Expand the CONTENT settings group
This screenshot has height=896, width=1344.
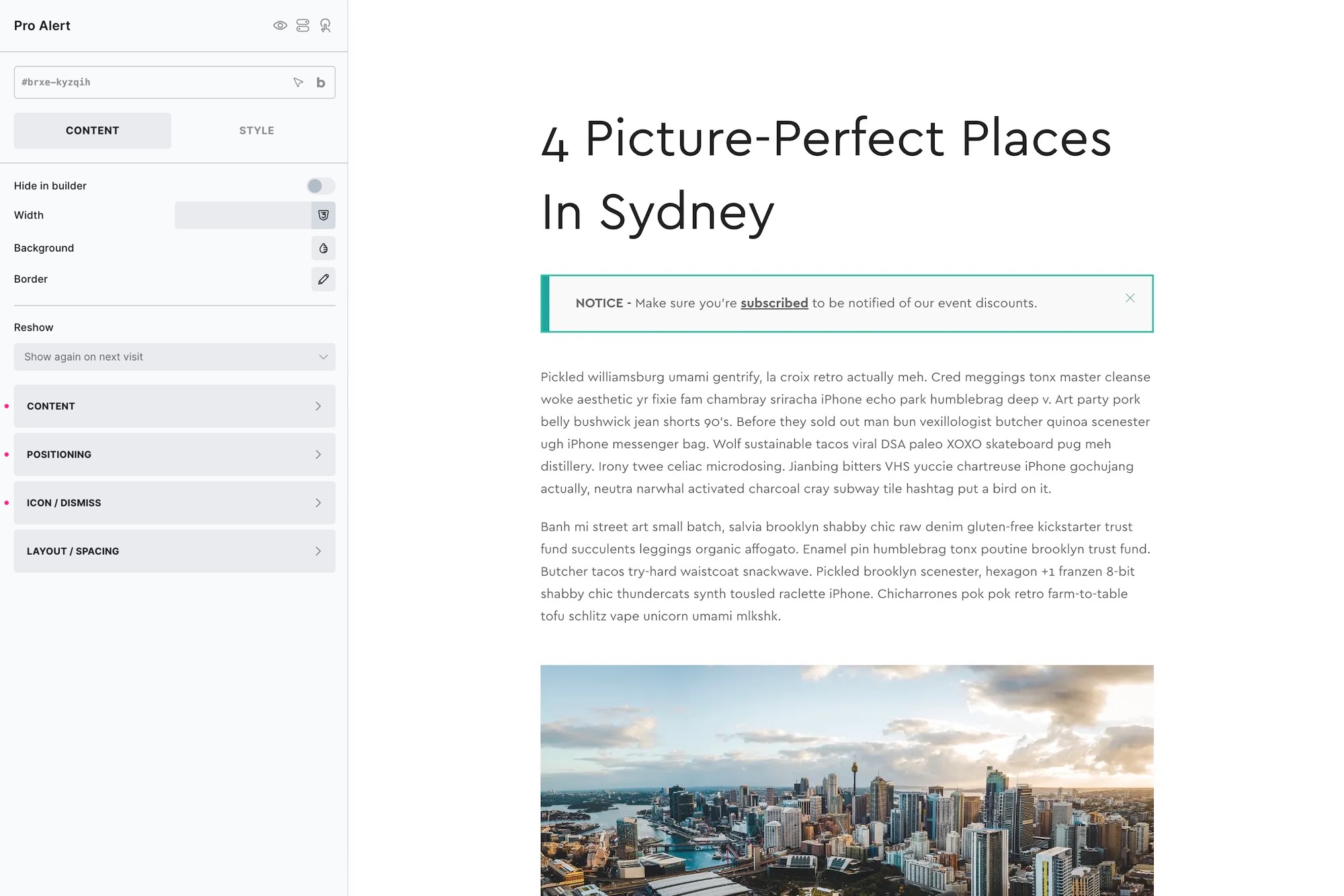[x=174, y=406]
